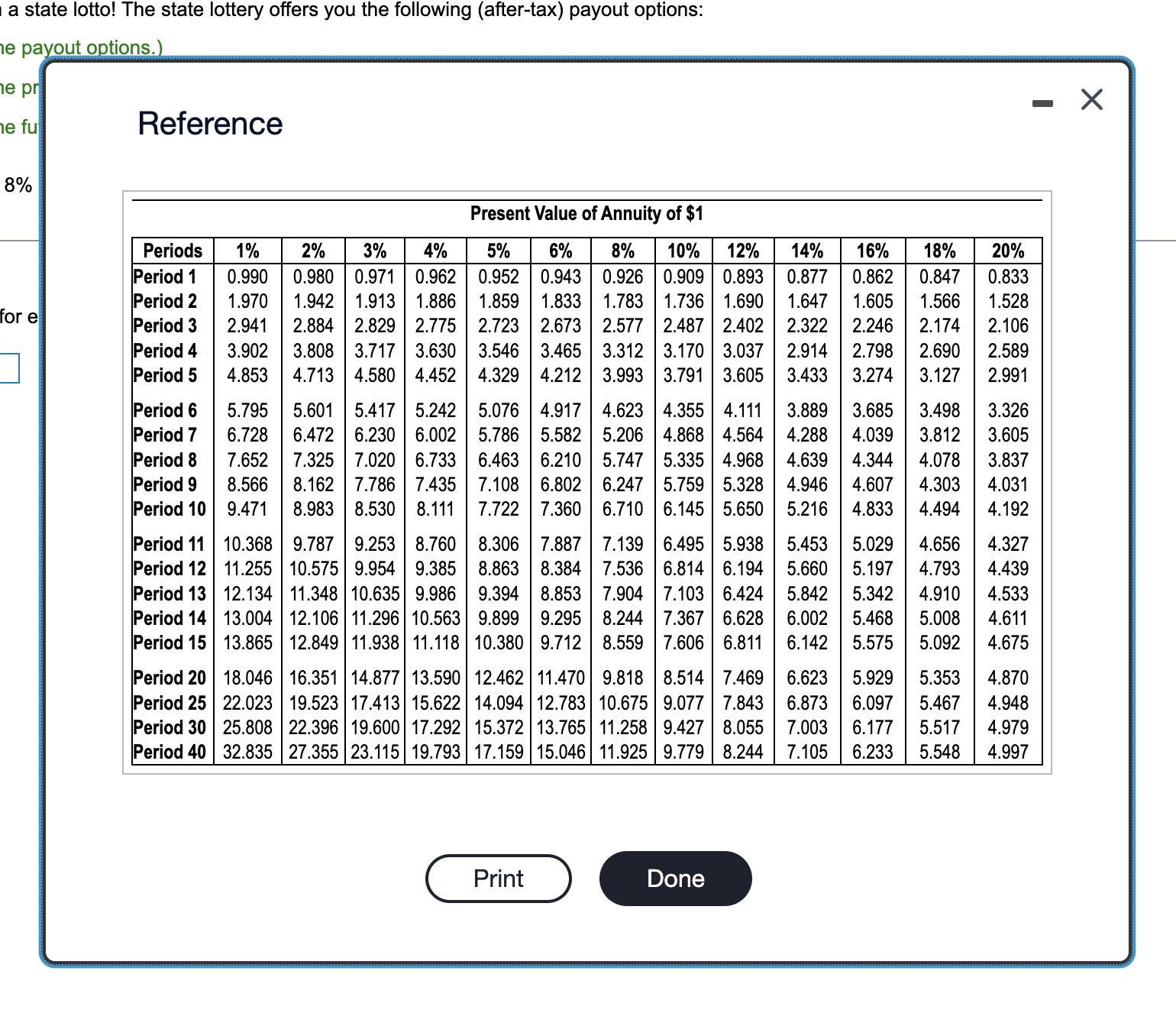Click the 'Present Value of Annuity of $1' title
1176x1010 pixels.
586,213
